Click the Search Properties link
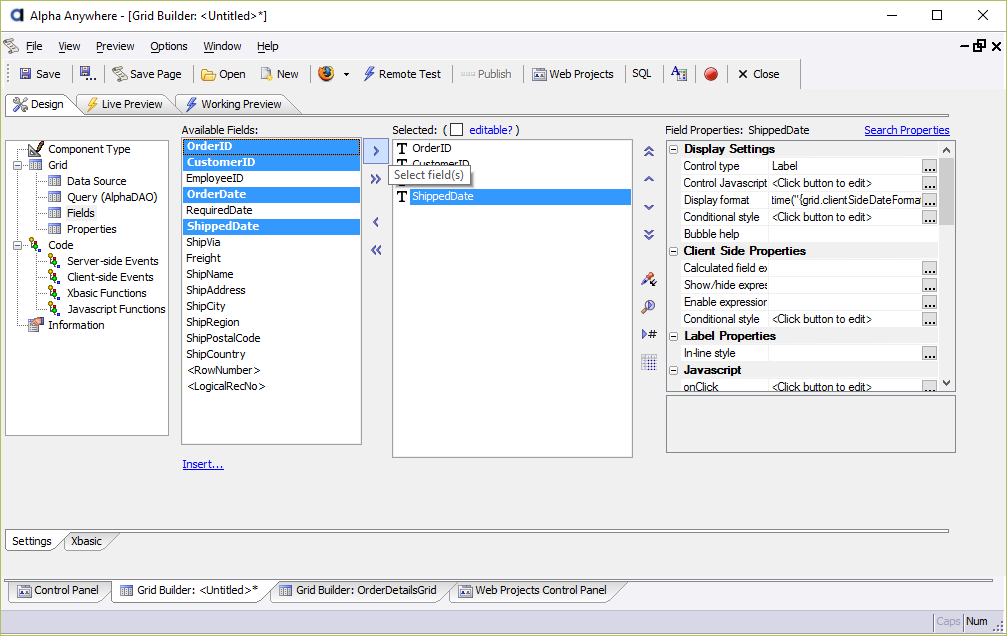This screenshot has width=1007, height=636. [x=907, y=130]
